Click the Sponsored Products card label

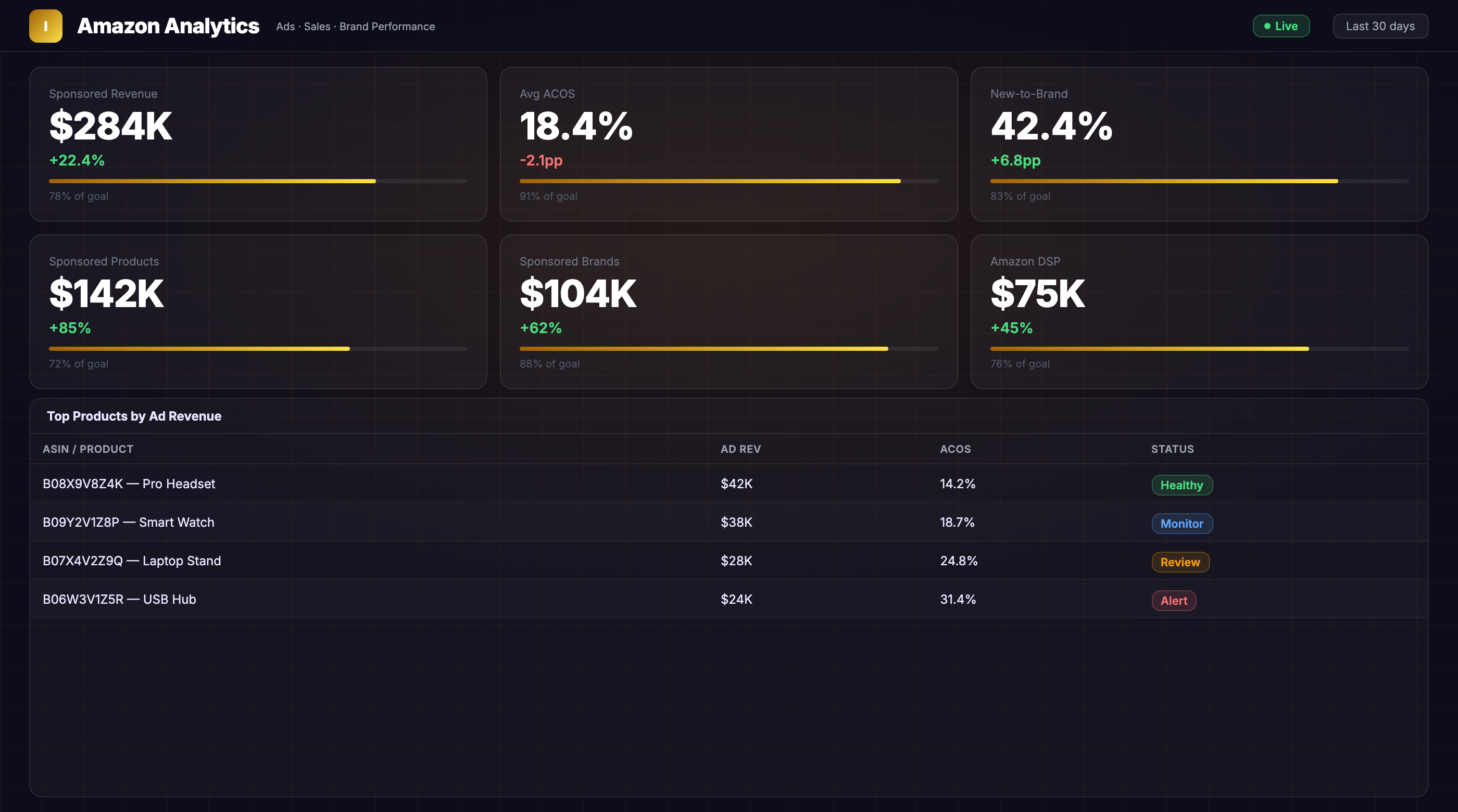pos(104,261)
